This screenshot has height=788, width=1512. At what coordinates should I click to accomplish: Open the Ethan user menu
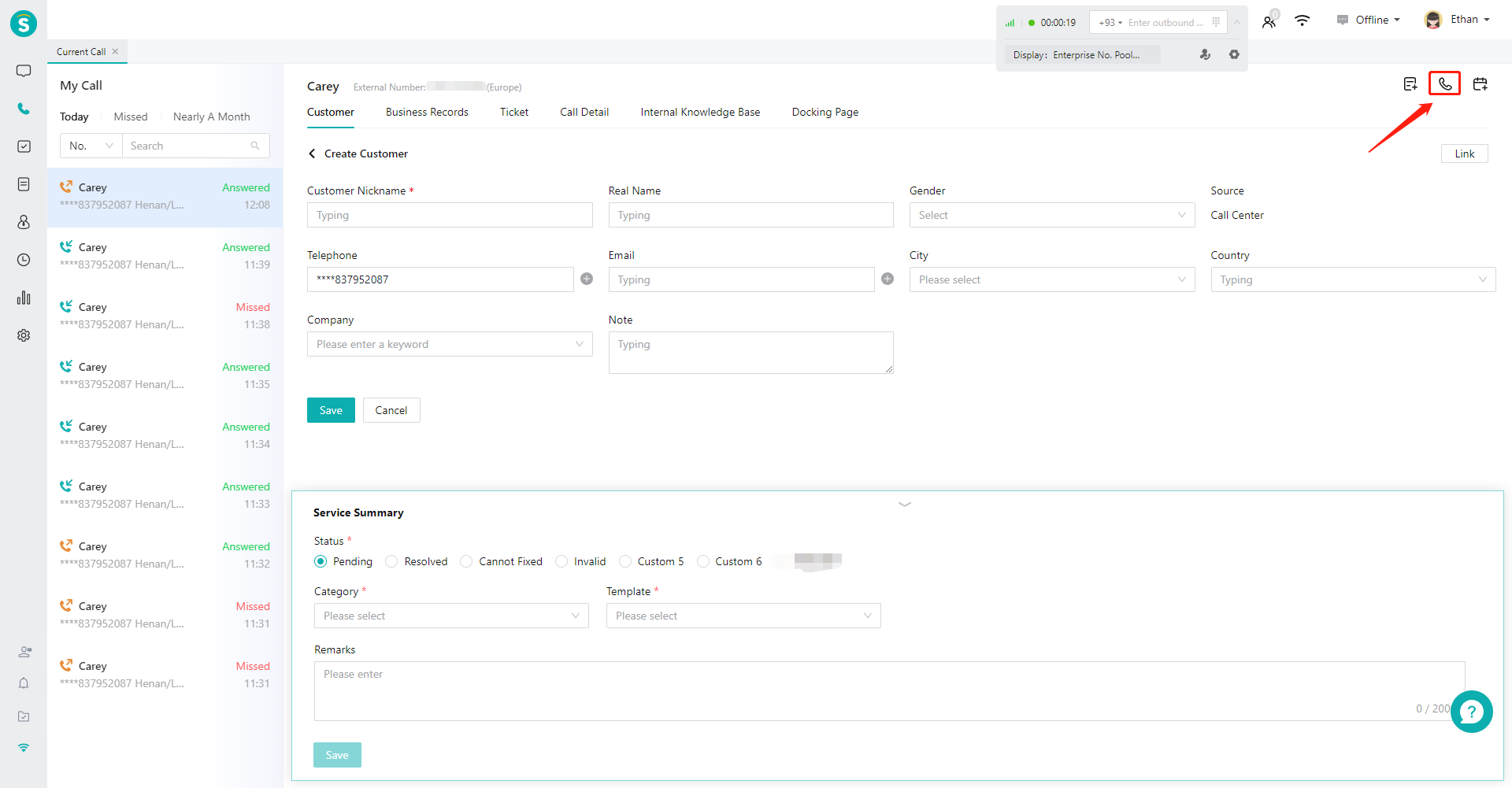[x=1458, y=20]
